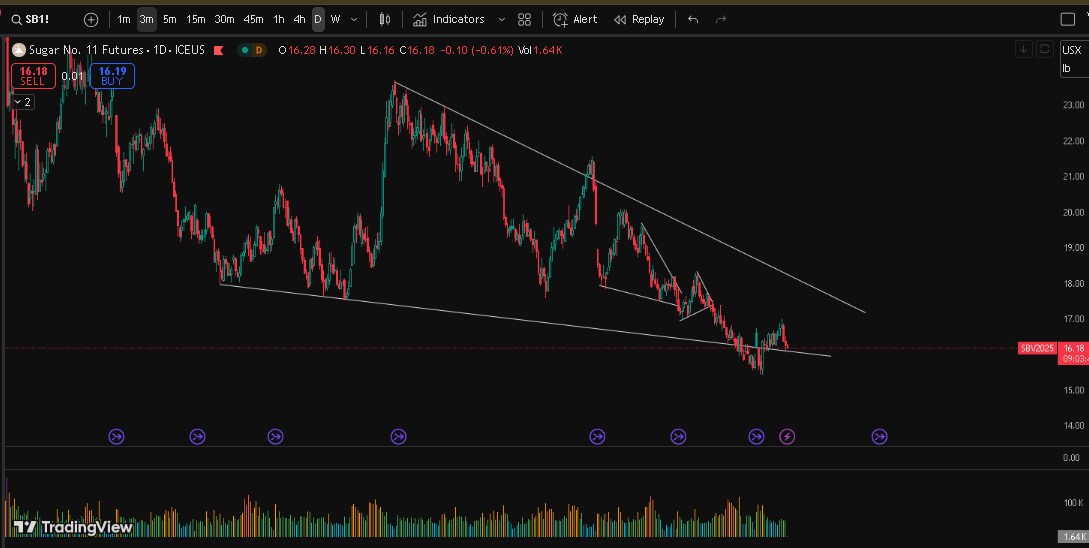This screenshot has width=1089, height=548.
Task: Set the interval to 4h
Action: (x=299, y=19)
